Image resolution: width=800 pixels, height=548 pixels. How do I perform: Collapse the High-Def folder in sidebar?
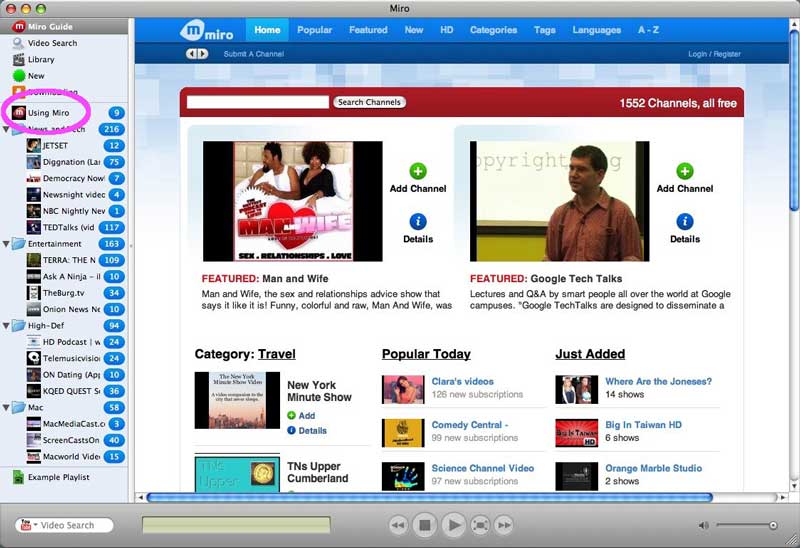click(x=7, y=326)
